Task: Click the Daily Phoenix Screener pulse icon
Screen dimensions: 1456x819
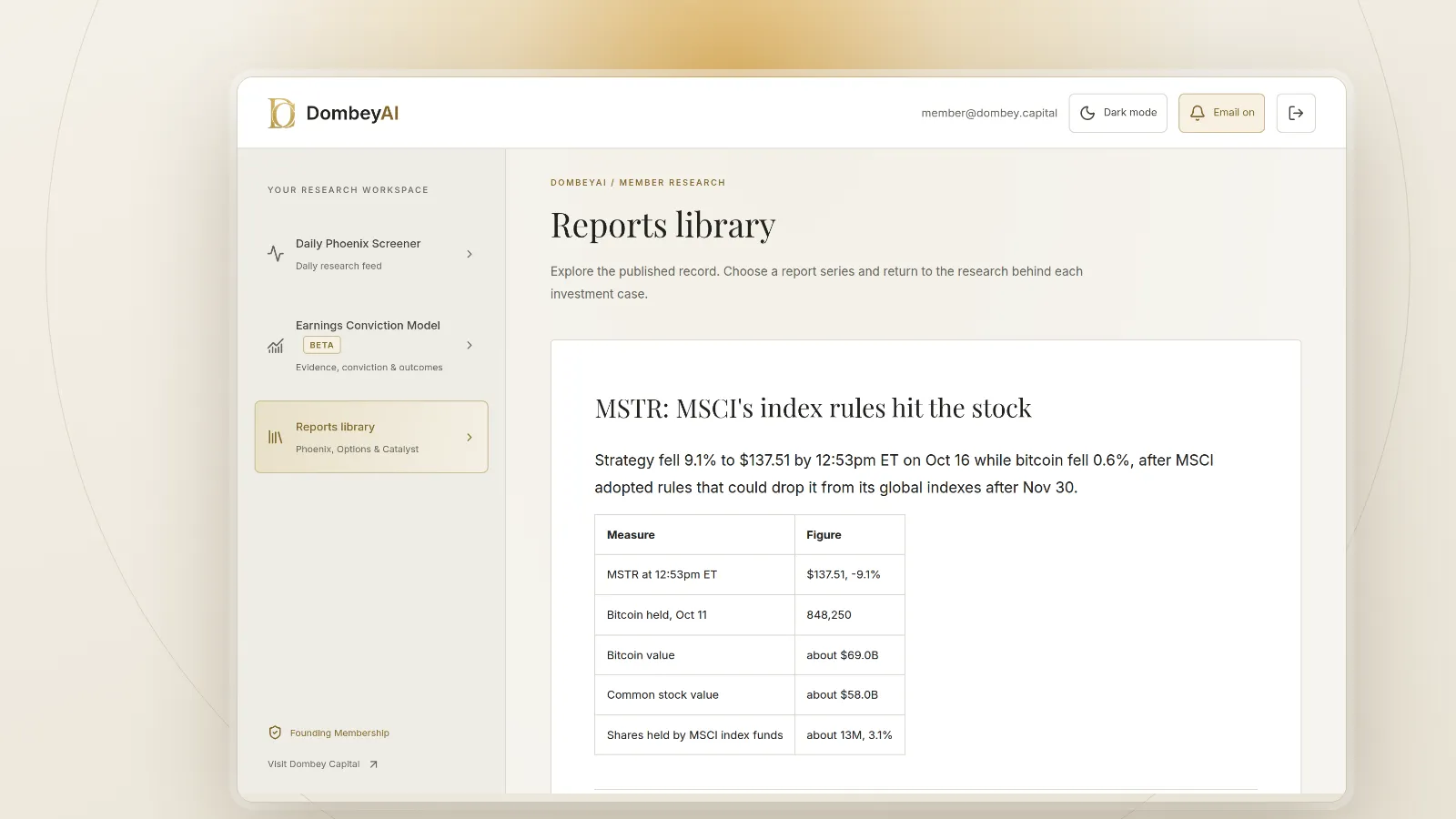Action: pos(276,254)
